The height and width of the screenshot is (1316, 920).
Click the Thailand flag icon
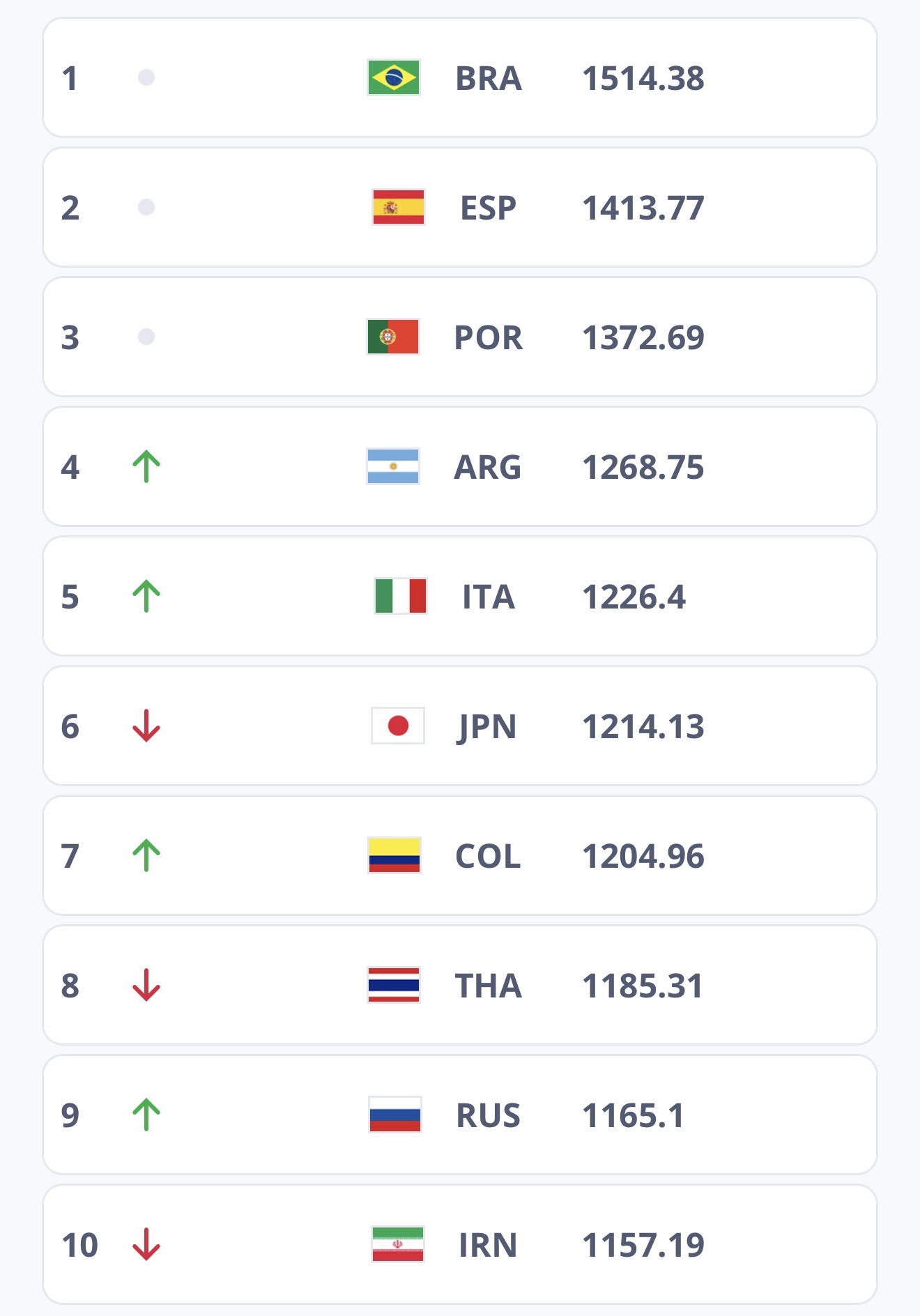(x=394, y=985)
